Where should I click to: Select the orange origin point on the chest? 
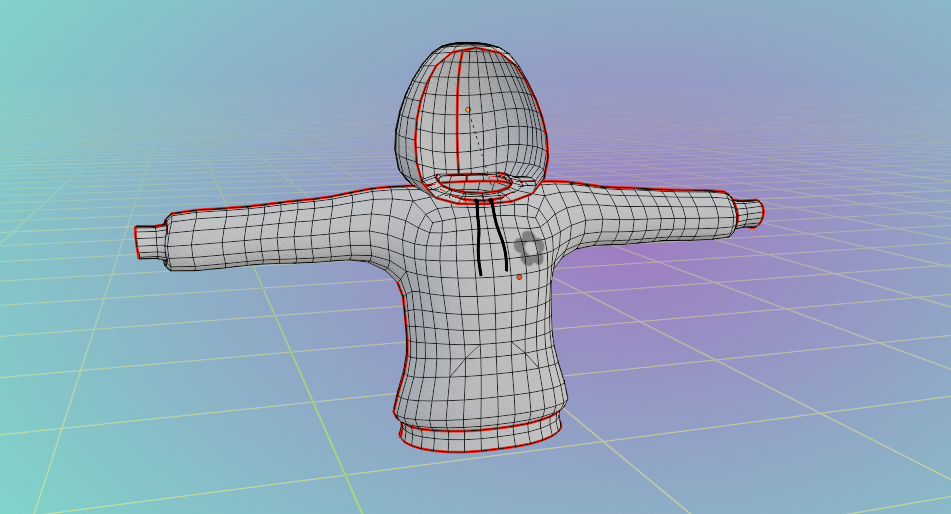[519, 277]
